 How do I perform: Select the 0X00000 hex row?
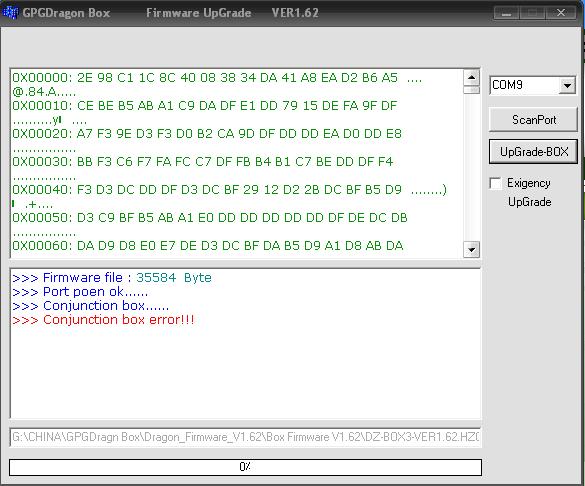point(217,78)
